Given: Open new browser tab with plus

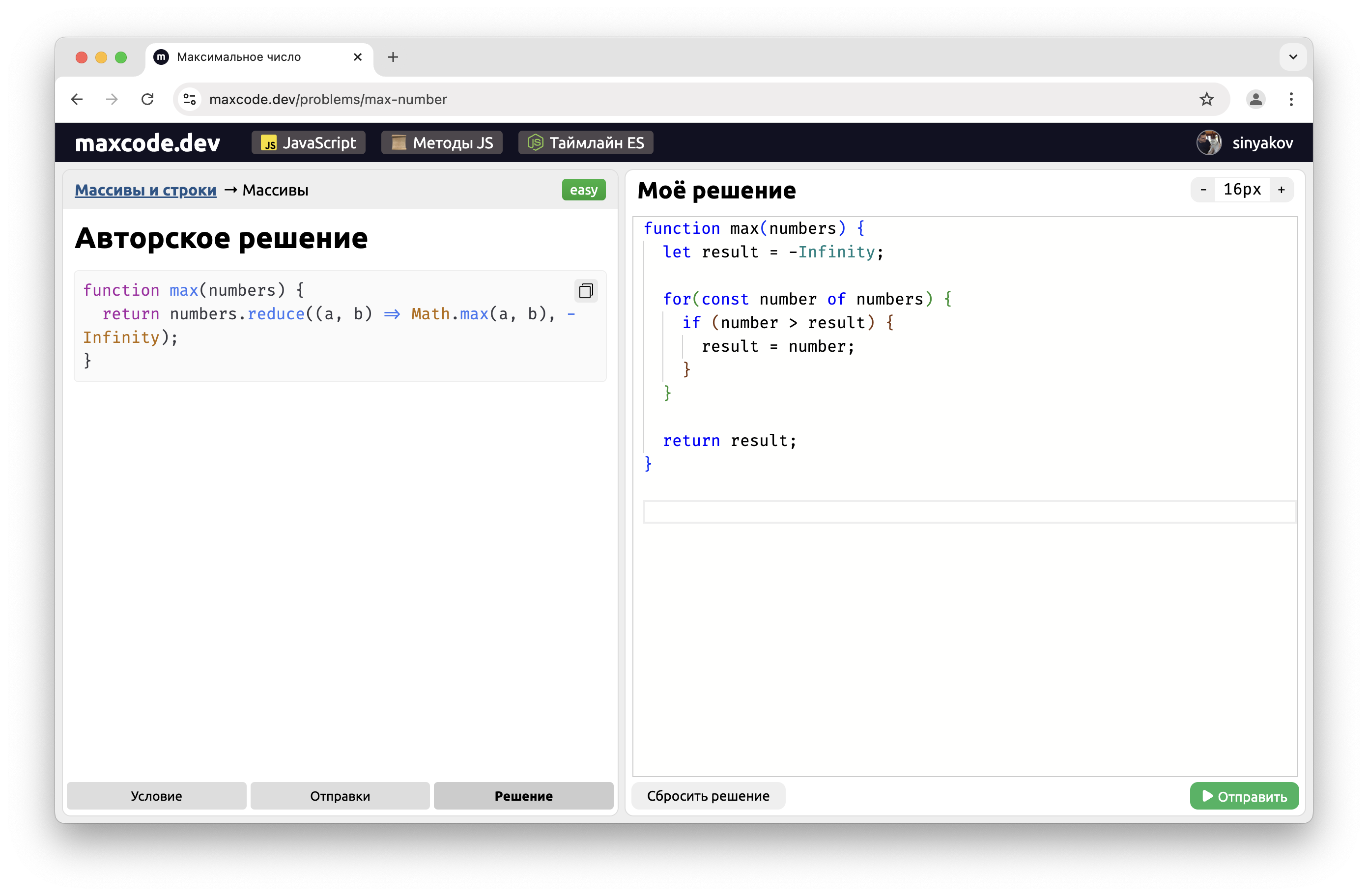Looking at the screenshot, I should pos(393,57).
